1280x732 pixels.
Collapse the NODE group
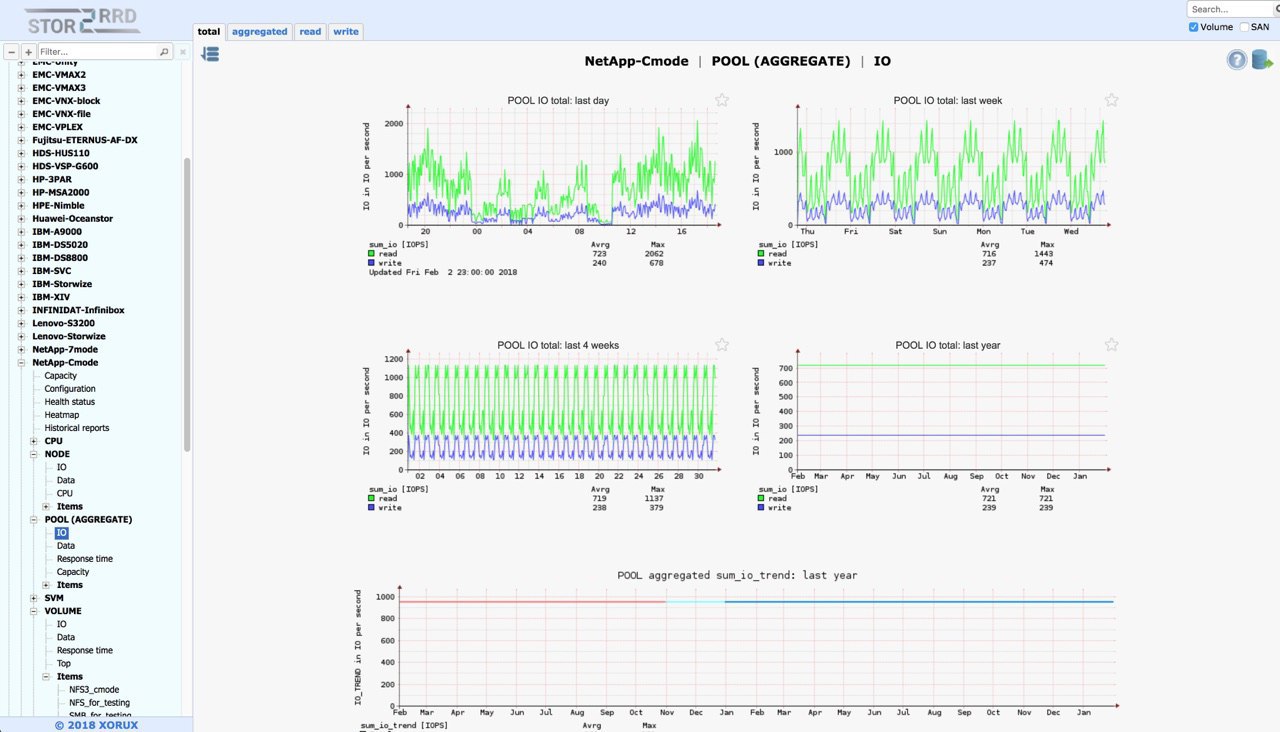pos(34,454)
